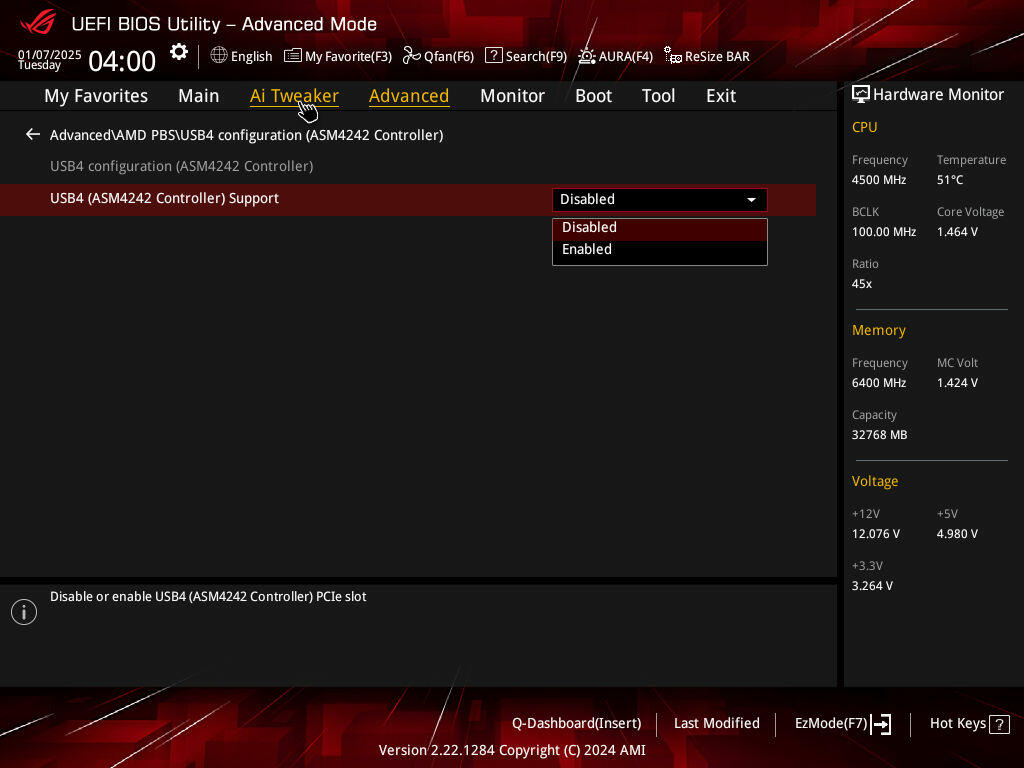Click the EzMode exit arrow icon
This screenshot has height=768, width=1024.
tap(881, 724)
